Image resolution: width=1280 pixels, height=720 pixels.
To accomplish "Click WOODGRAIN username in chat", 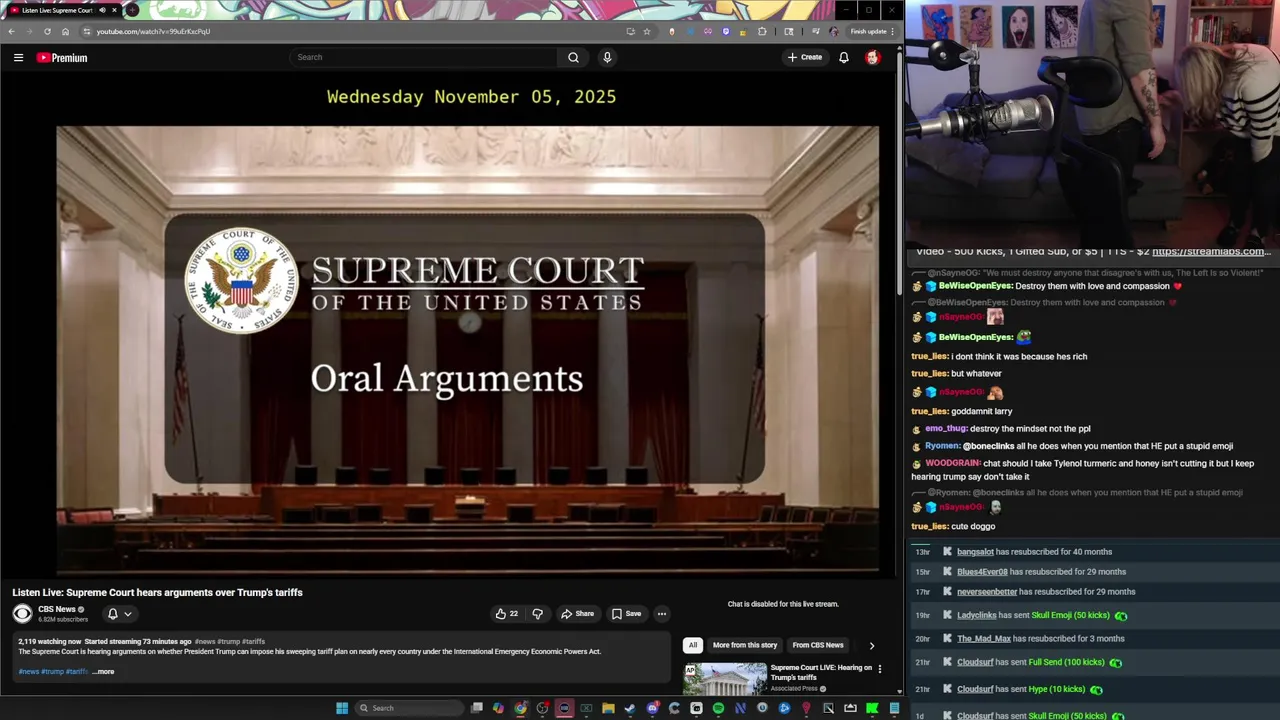I will pyautogui.click(x=952, y=463).
